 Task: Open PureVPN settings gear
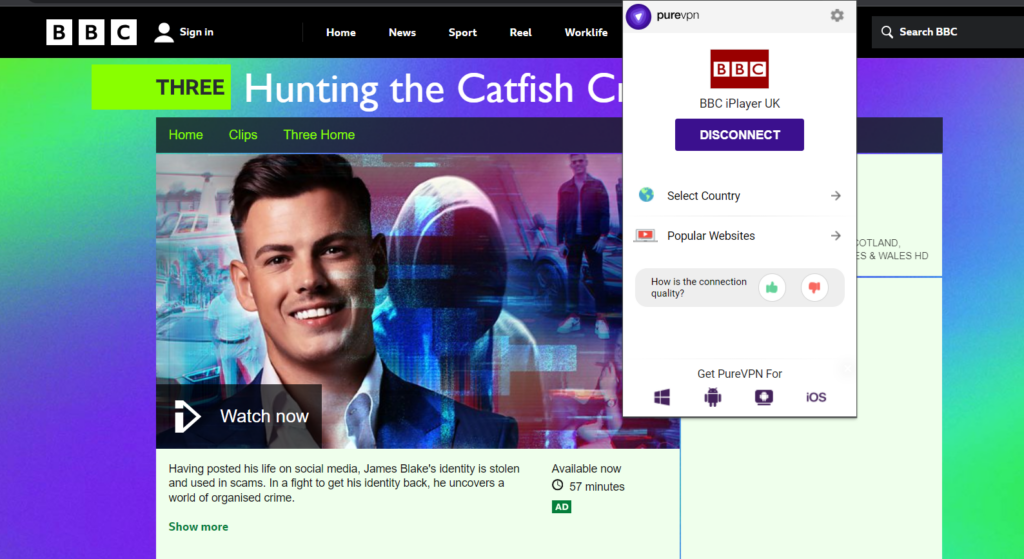[837, 16]
